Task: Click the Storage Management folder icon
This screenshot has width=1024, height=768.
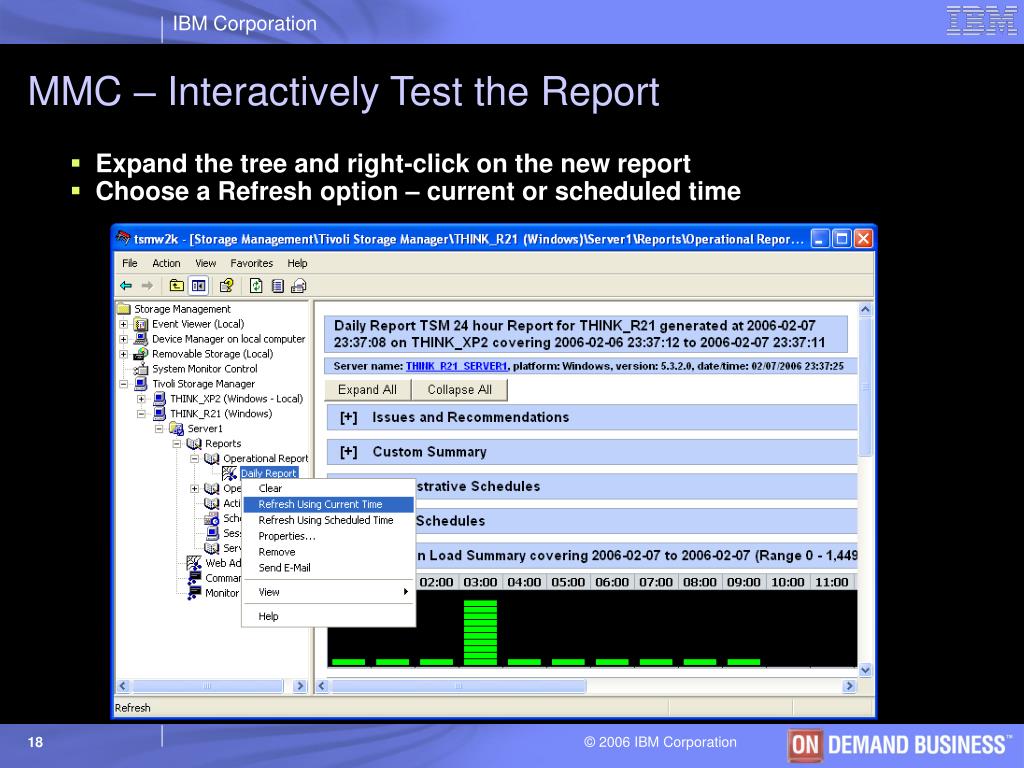Action: point(123,308)
